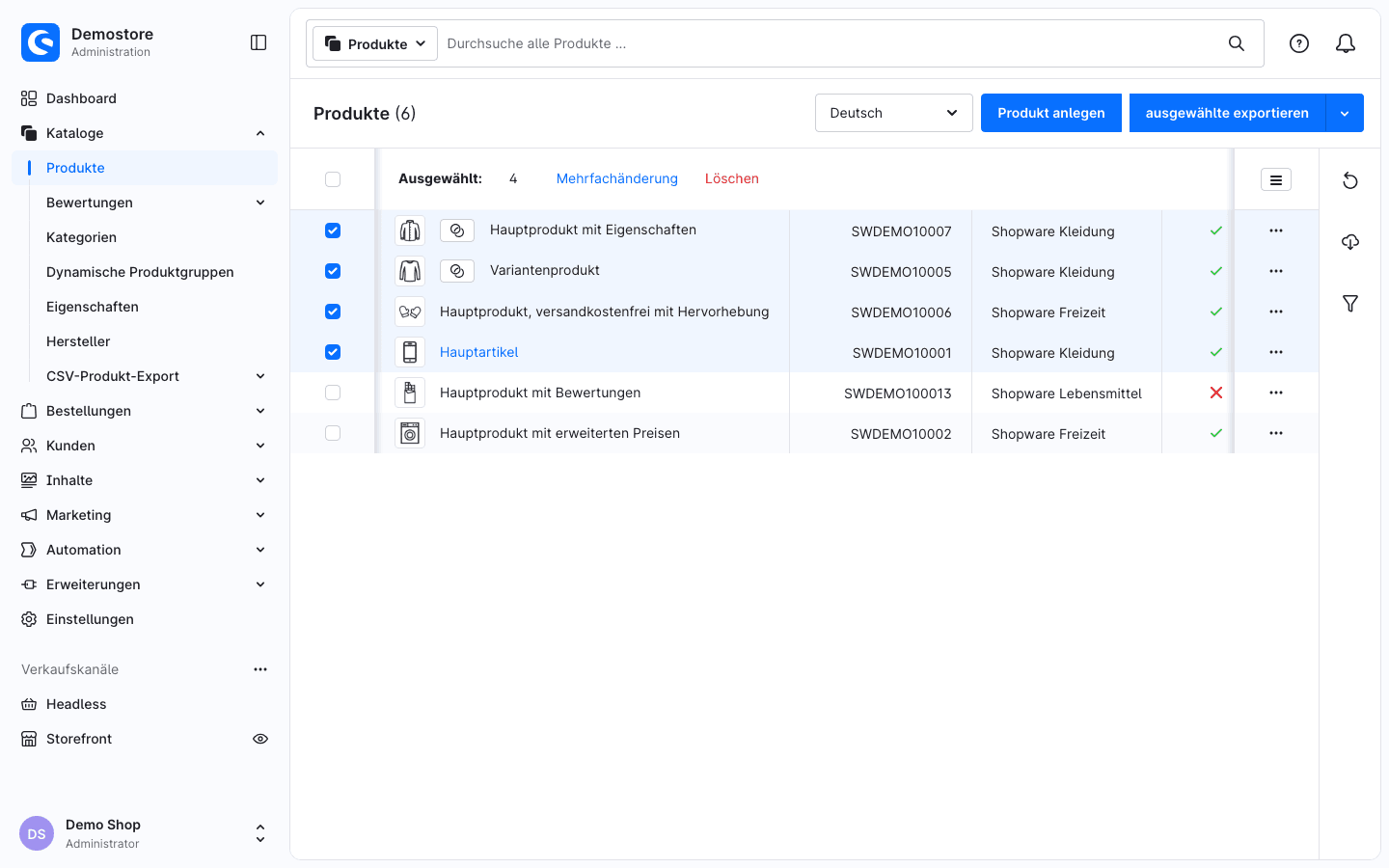The width and height of the screenshot is (1389, 868).
Task: Collapse the sidebar with the panel icon
Action: (x=259, y=42)
